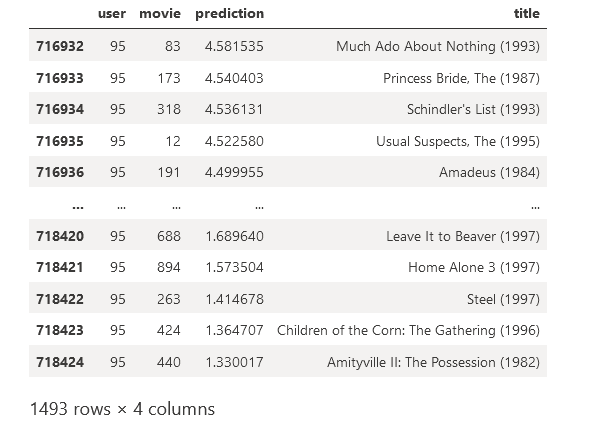Click the Amadeus (1984) cell
The image size is (613, 431).
pos(489,172)
